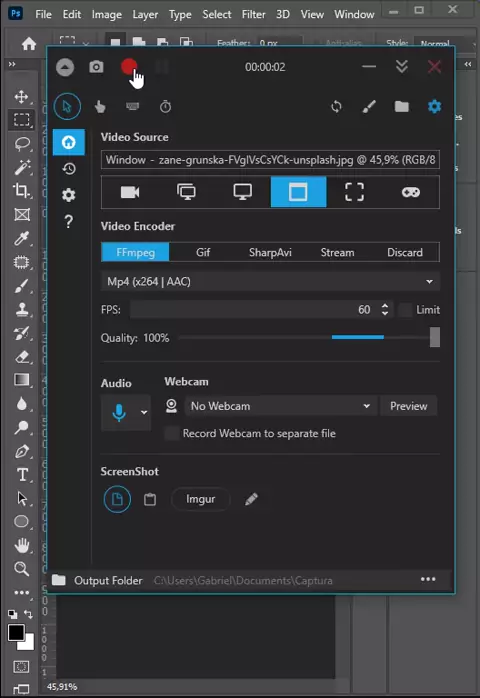
Task: Toggle microphone audio recording
Action: click(119, 413)
